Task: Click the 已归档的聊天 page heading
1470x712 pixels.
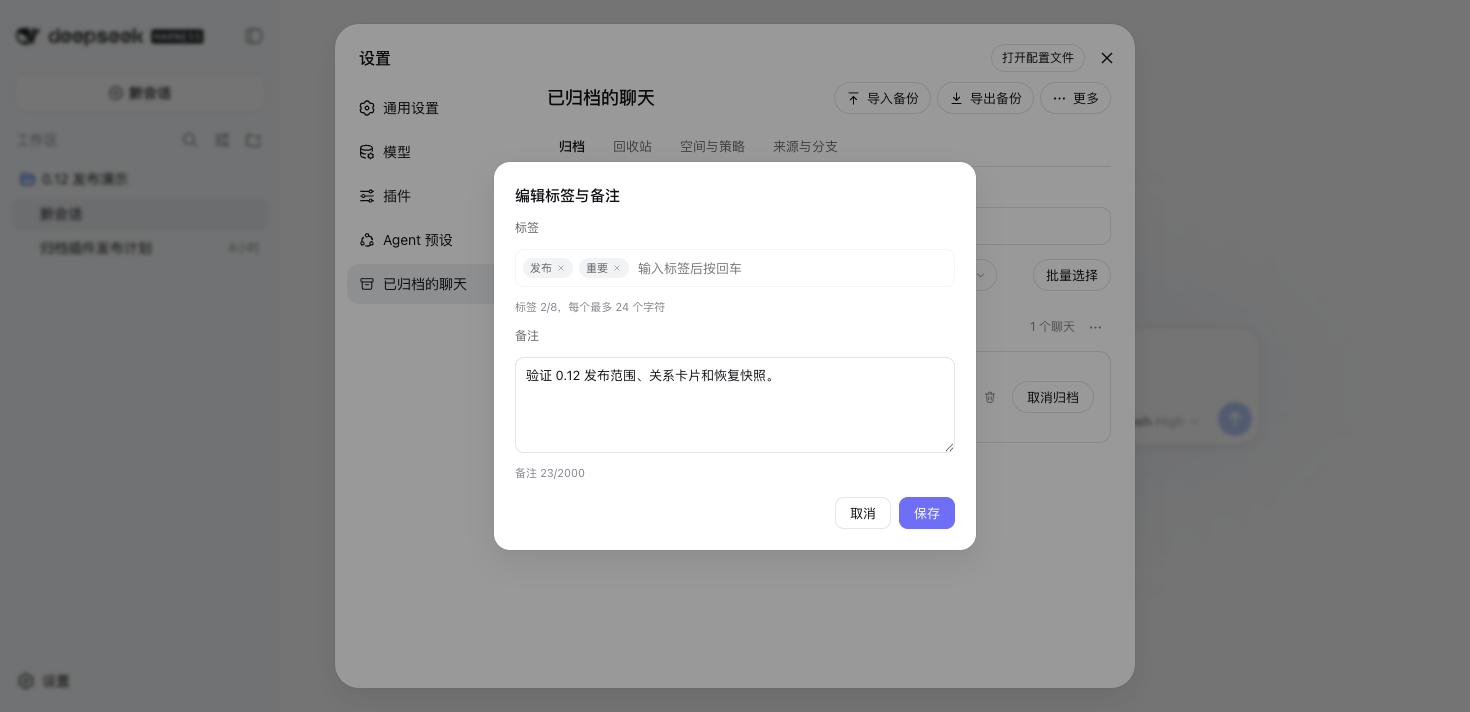Action: point(601,98)
